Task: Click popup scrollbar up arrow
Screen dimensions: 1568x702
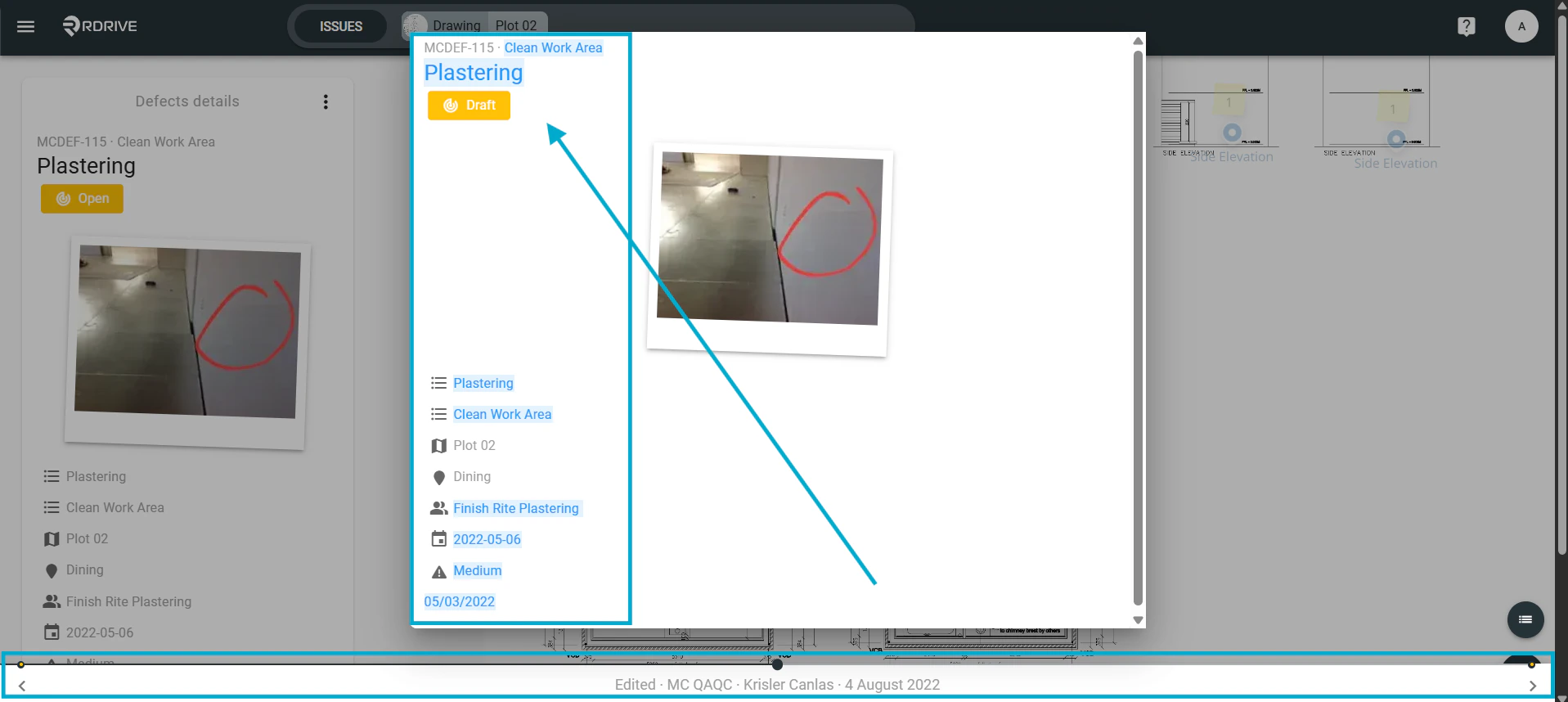Action: click(1138, 41)
